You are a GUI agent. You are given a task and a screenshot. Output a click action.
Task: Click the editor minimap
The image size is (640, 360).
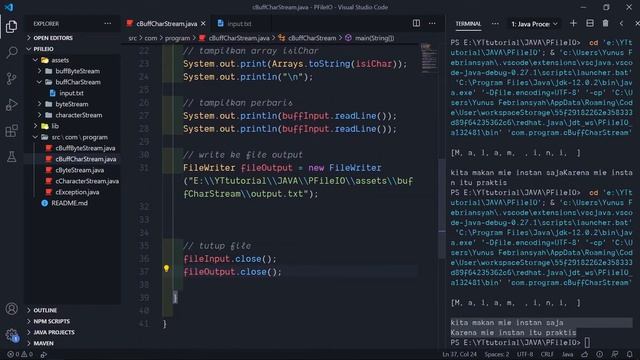click(x=428, y=58)
